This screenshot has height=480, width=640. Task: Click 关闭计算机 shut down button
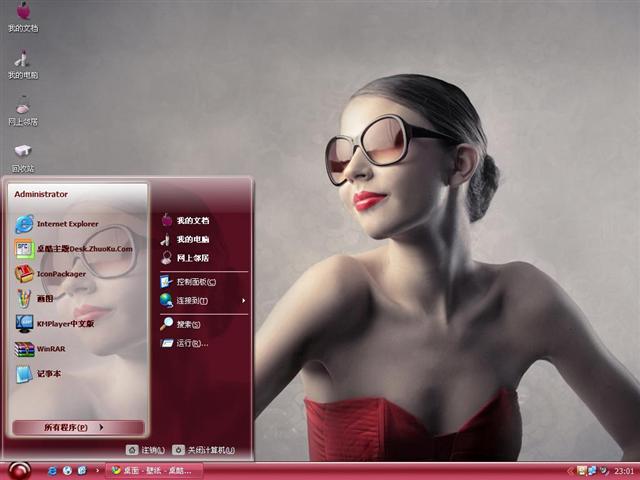tap(203, 450)
